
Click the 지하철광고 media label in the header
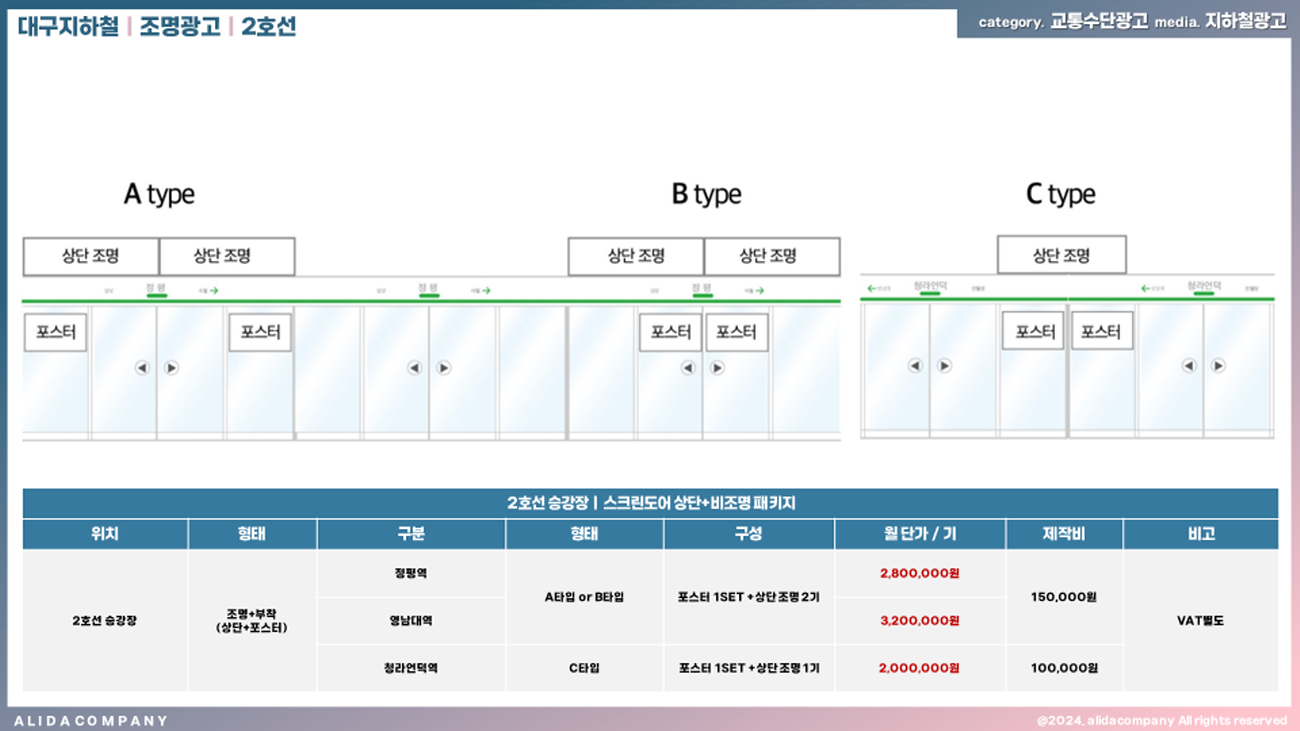point(1245,21)
